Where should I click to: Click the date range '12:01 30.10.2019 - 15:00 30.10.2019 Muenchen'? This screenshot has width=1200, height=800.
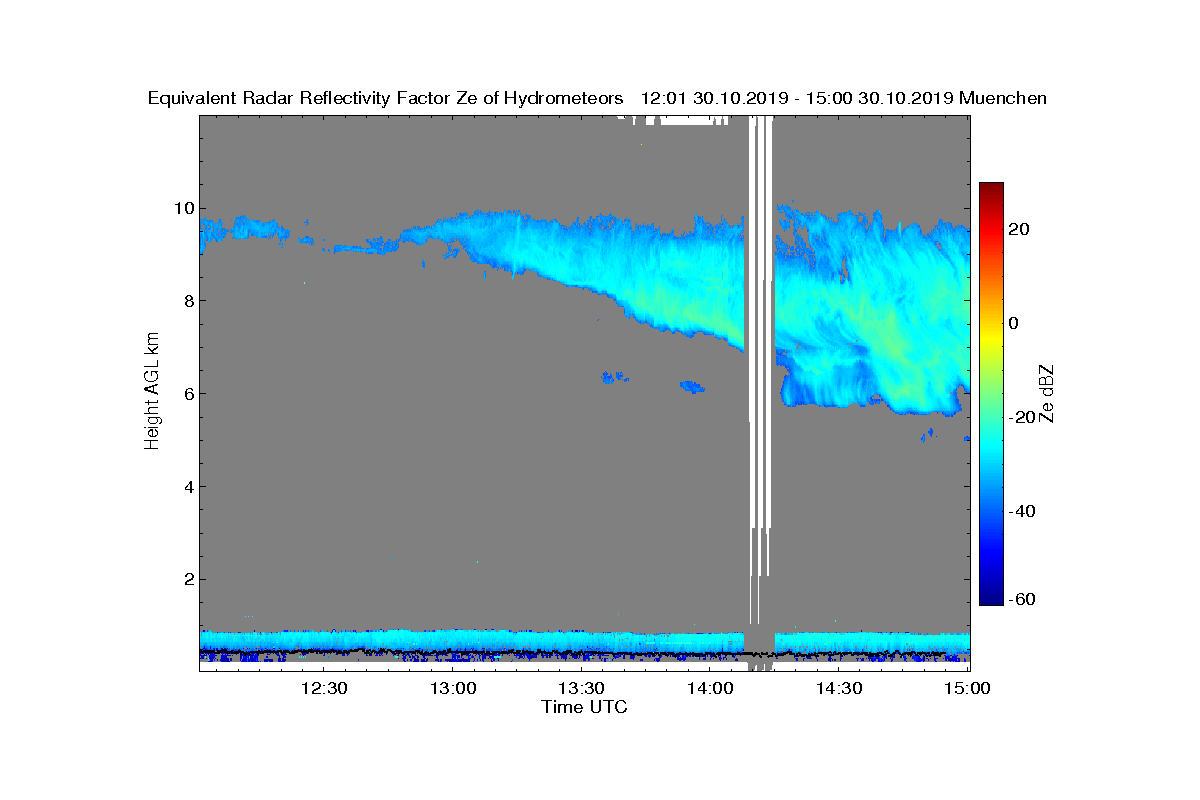[x=843, y=98]
